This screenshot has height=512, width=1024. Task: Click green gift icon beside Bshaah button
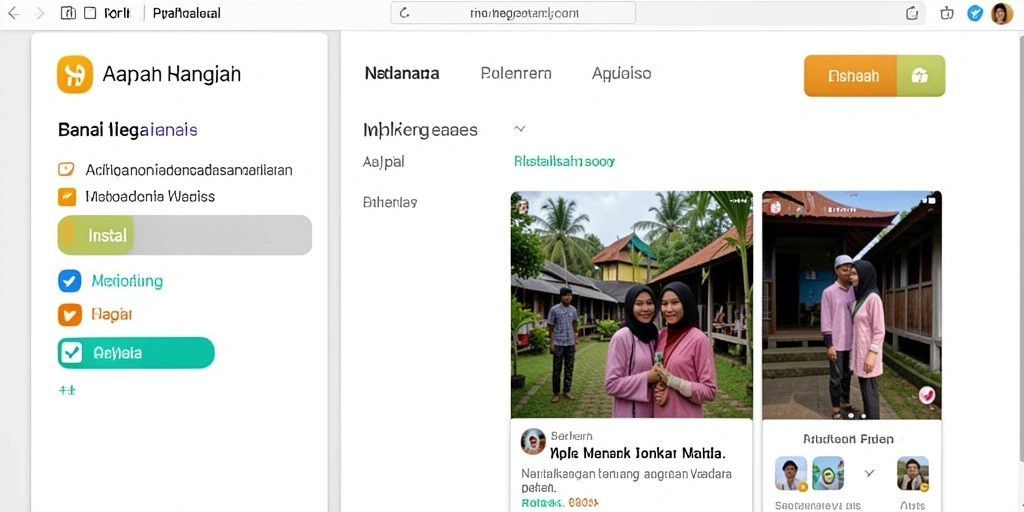921,76
